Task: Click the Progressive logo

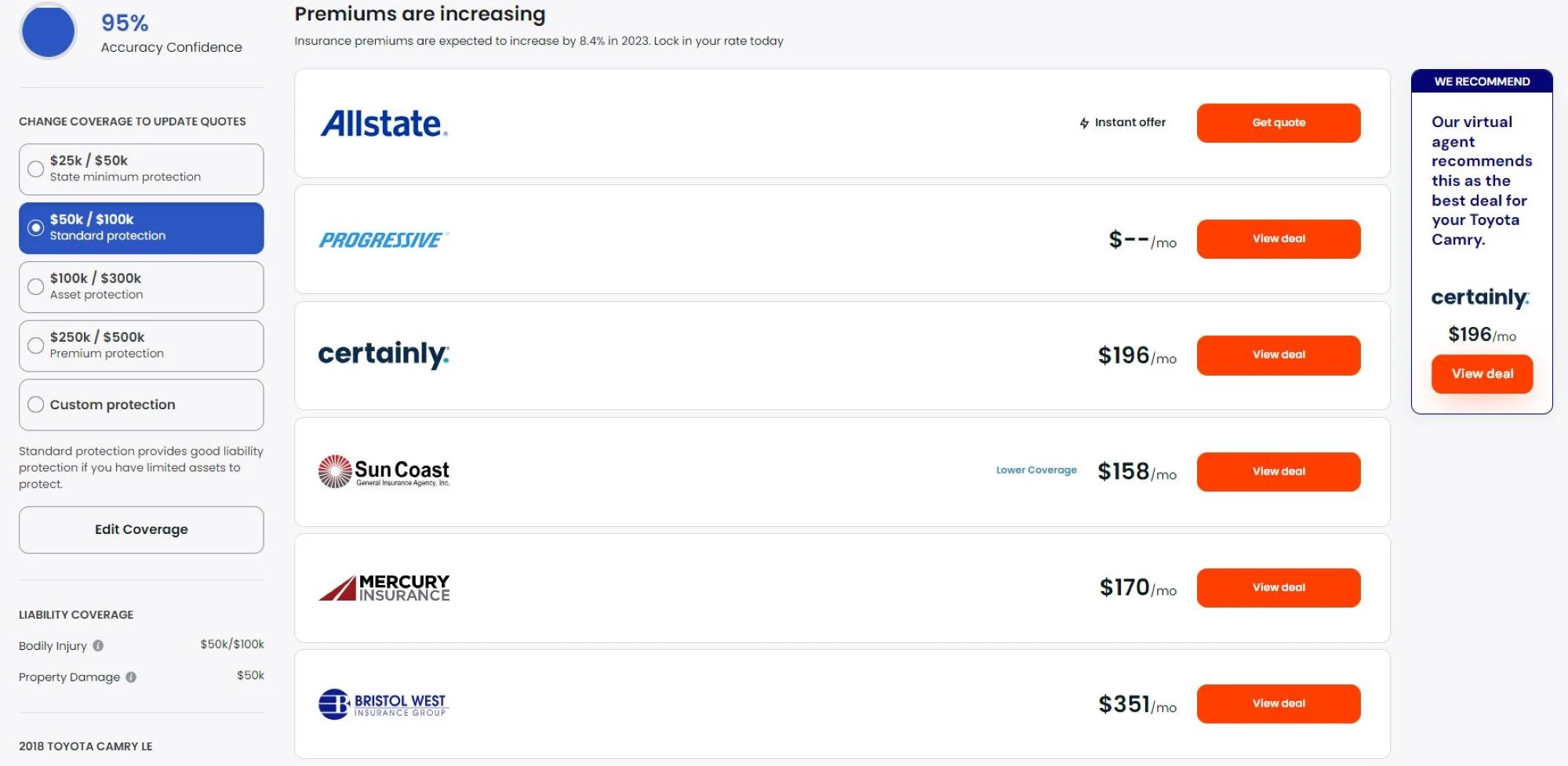Action: coord(382,239)
